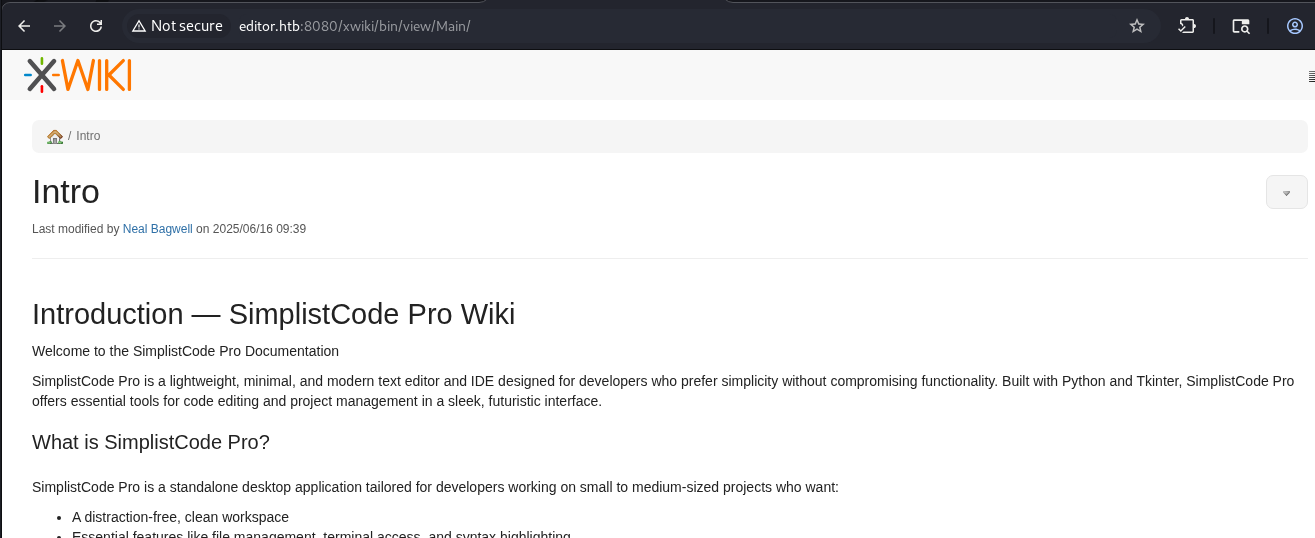Reload the current wiki page
This screenshot has height=538, width=1315.
click(96, 26)
